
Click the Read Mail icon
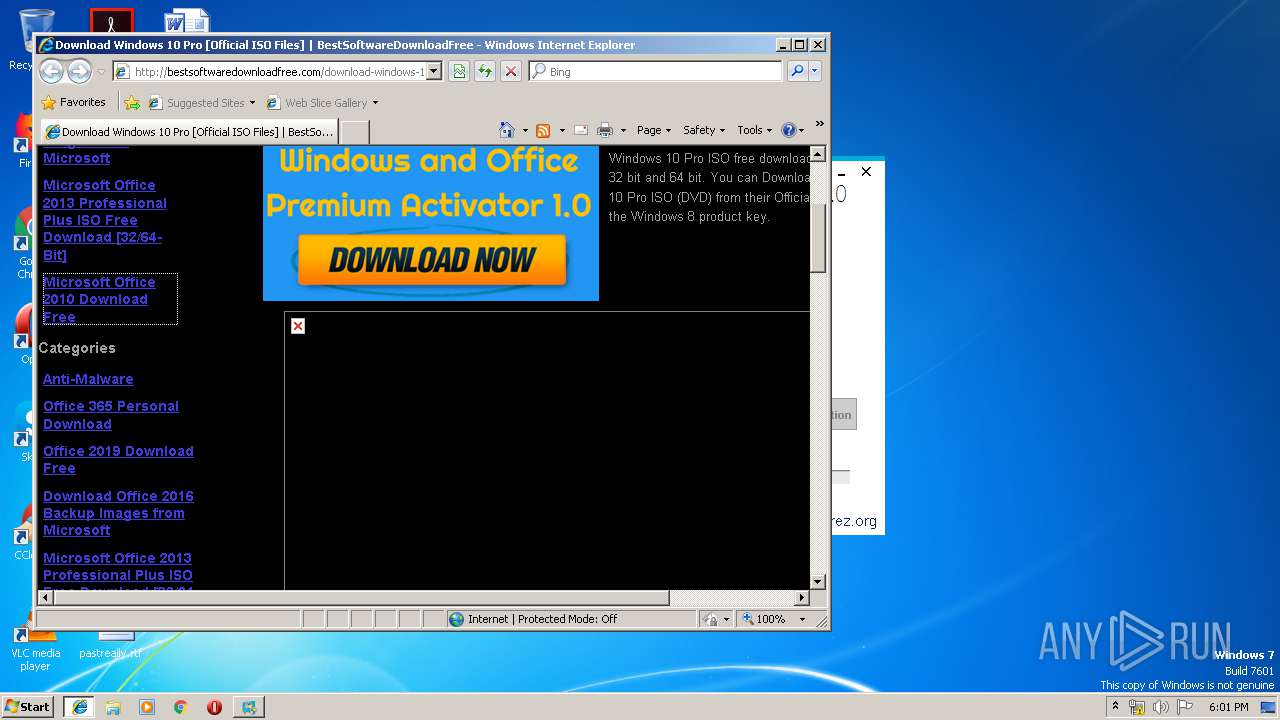(580, 130)
